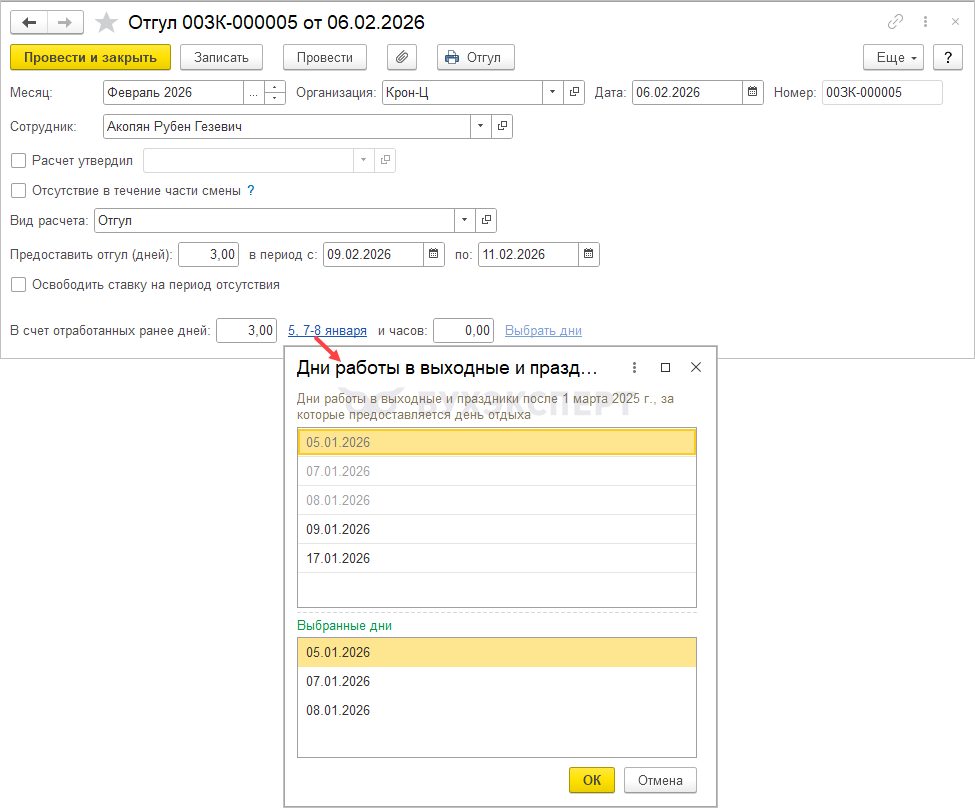Open calendar for period start date
Viewport: 975px width, 808px height.
pyautogui.click(x=433, y=254)
